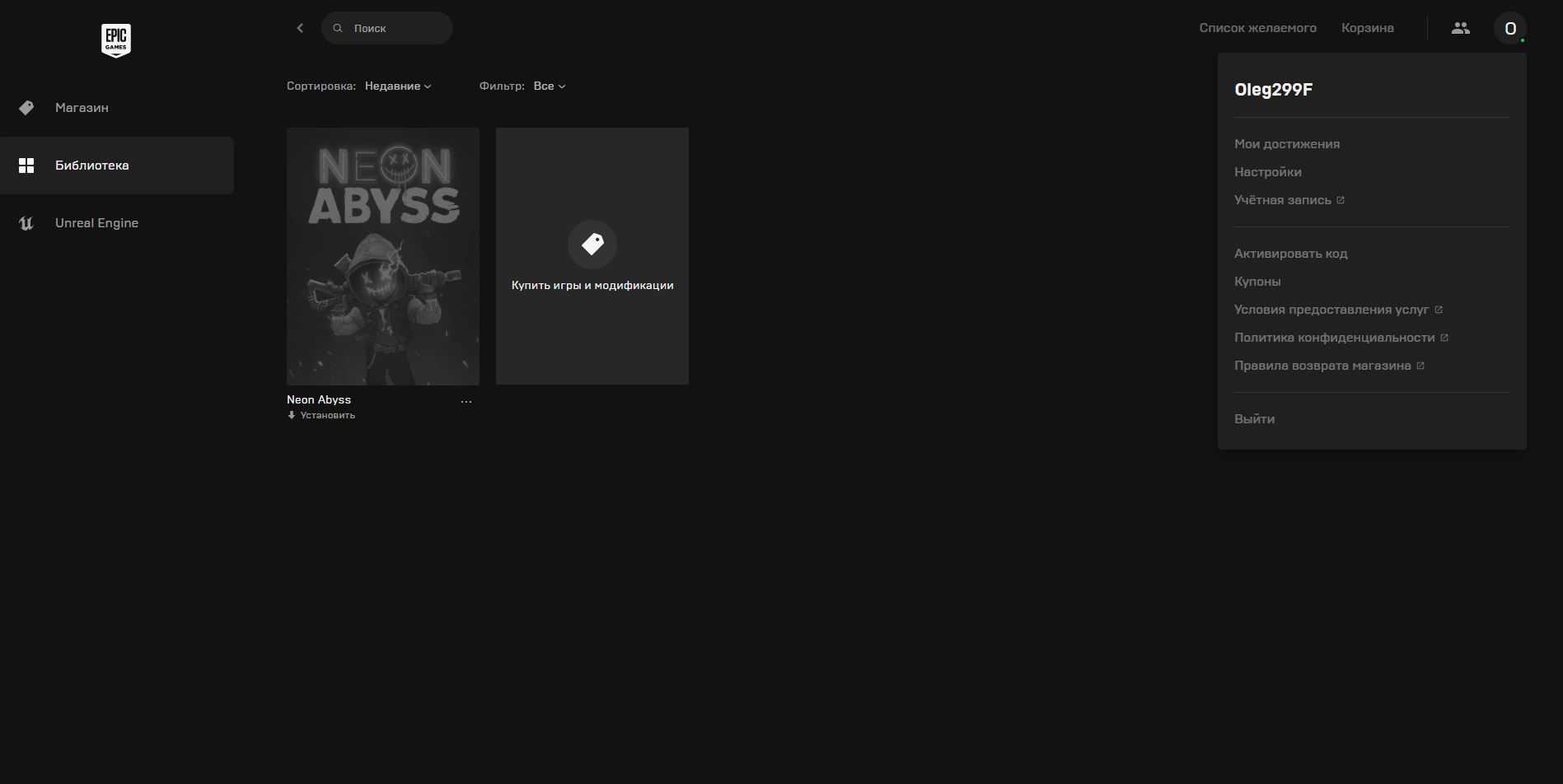Click the Купить игры и модификации card
Viewport: 1563px width, 784px height.
point(592,256)
